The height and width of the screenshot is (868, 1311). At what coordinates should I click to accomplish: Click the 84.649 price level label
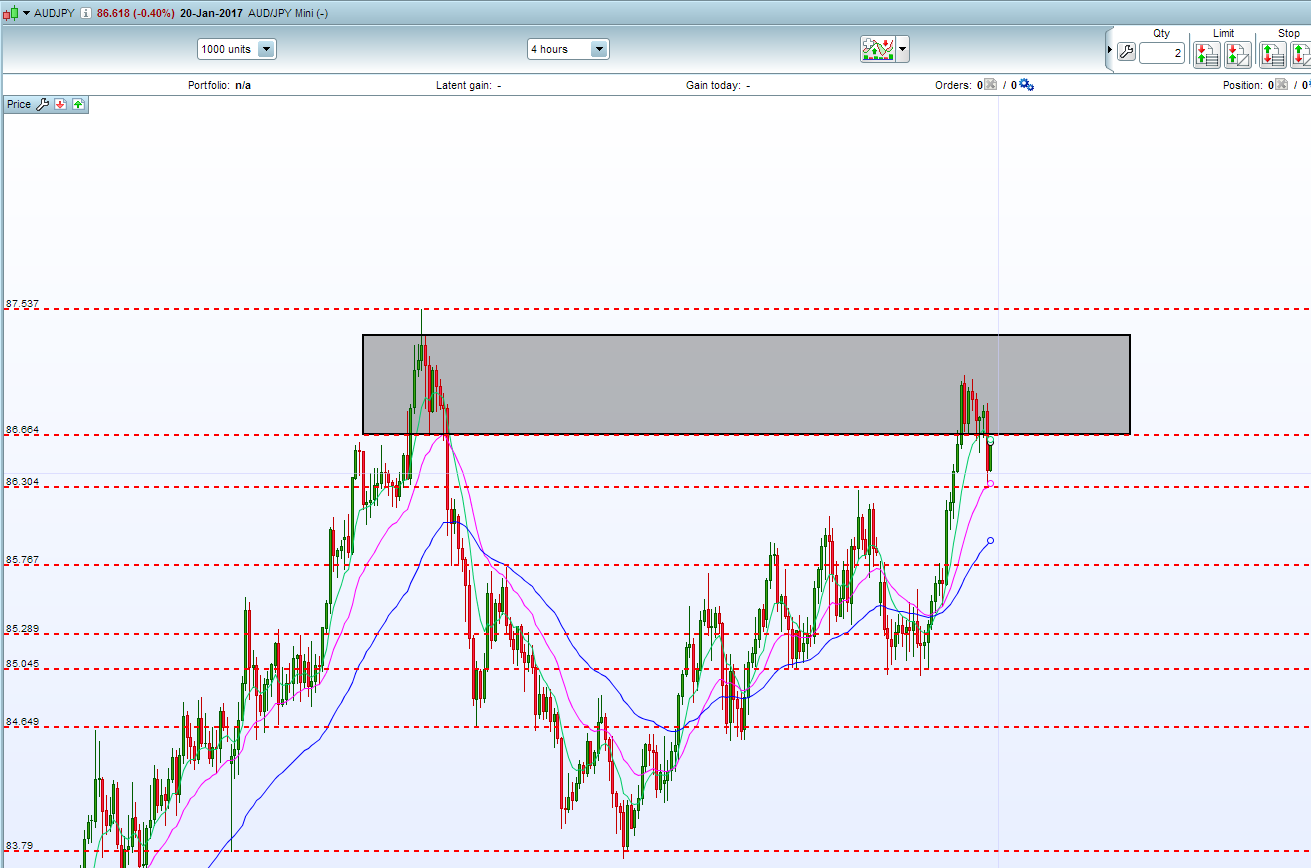pos(22,721)
